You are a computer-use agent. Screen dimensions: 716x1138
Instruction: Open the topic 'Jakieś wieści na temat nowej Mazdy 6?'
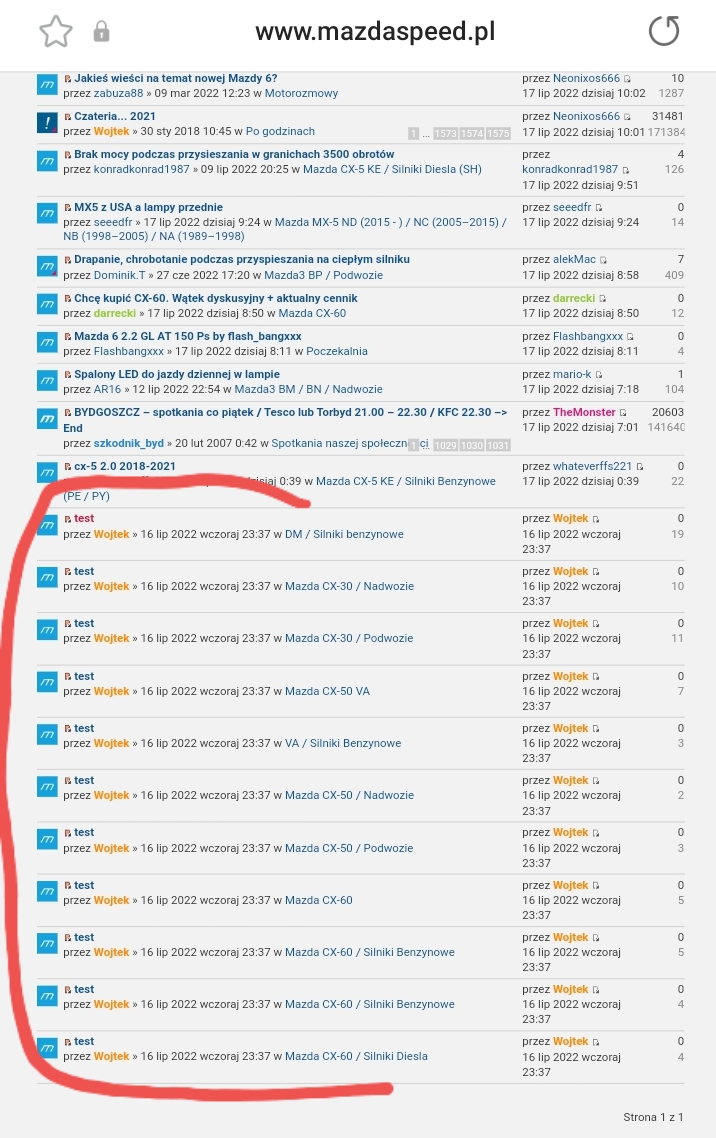[x=175, y=78]
